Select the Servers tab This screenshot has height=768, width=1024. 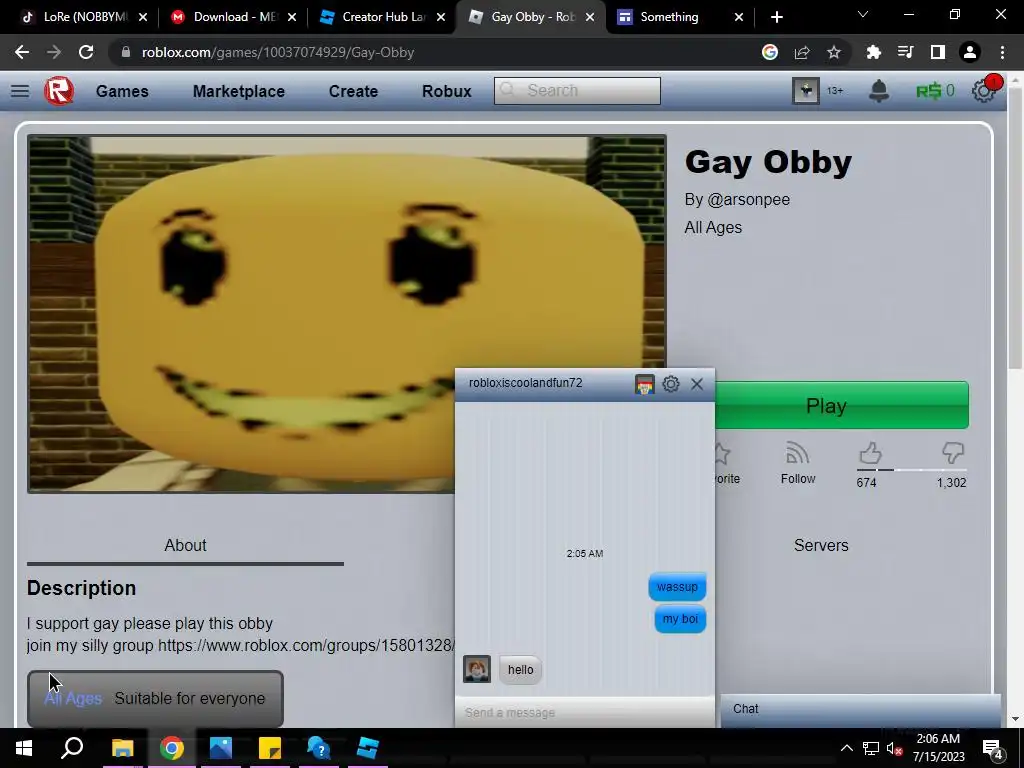click(x=821, y=545)
